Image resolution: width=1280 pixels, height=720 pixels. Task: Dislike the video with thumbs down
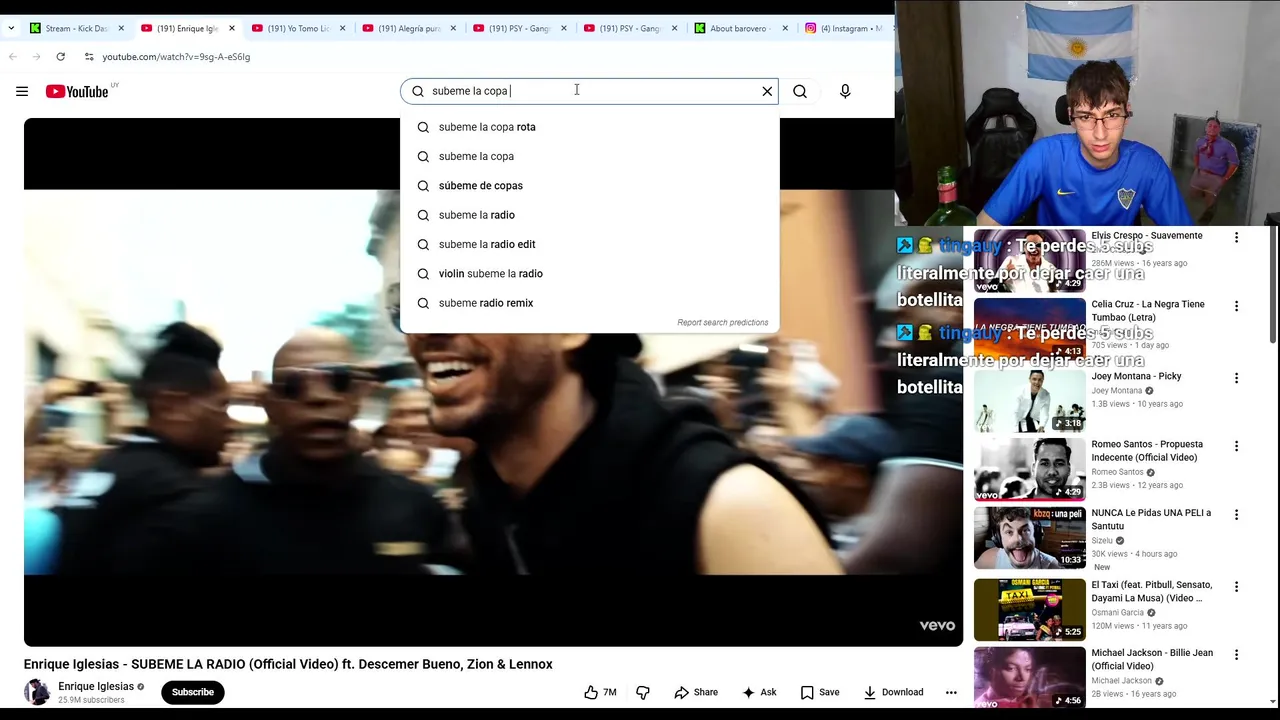(643, 692)
